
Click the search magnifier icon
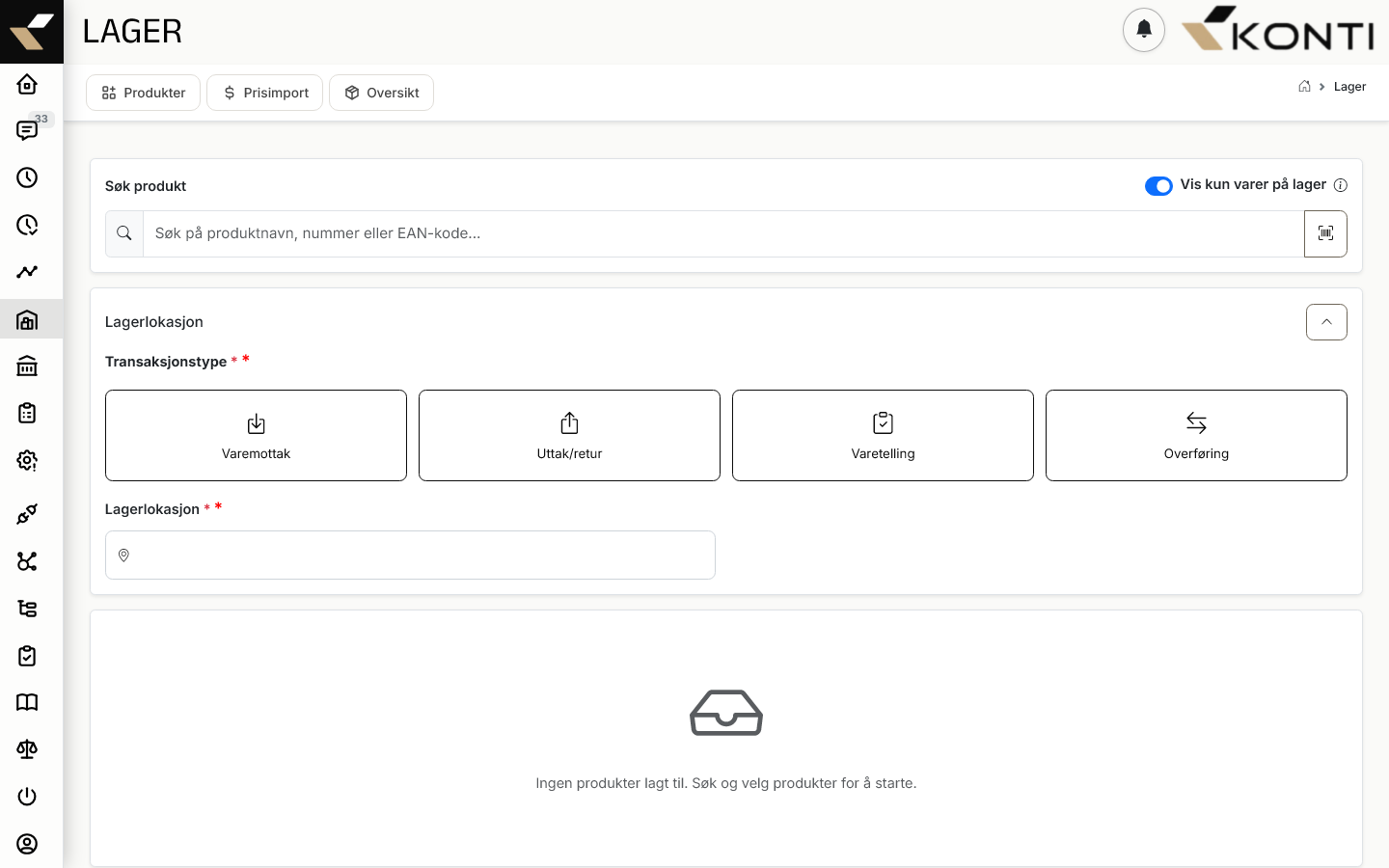pyautogui.click(x=124, y=233)
